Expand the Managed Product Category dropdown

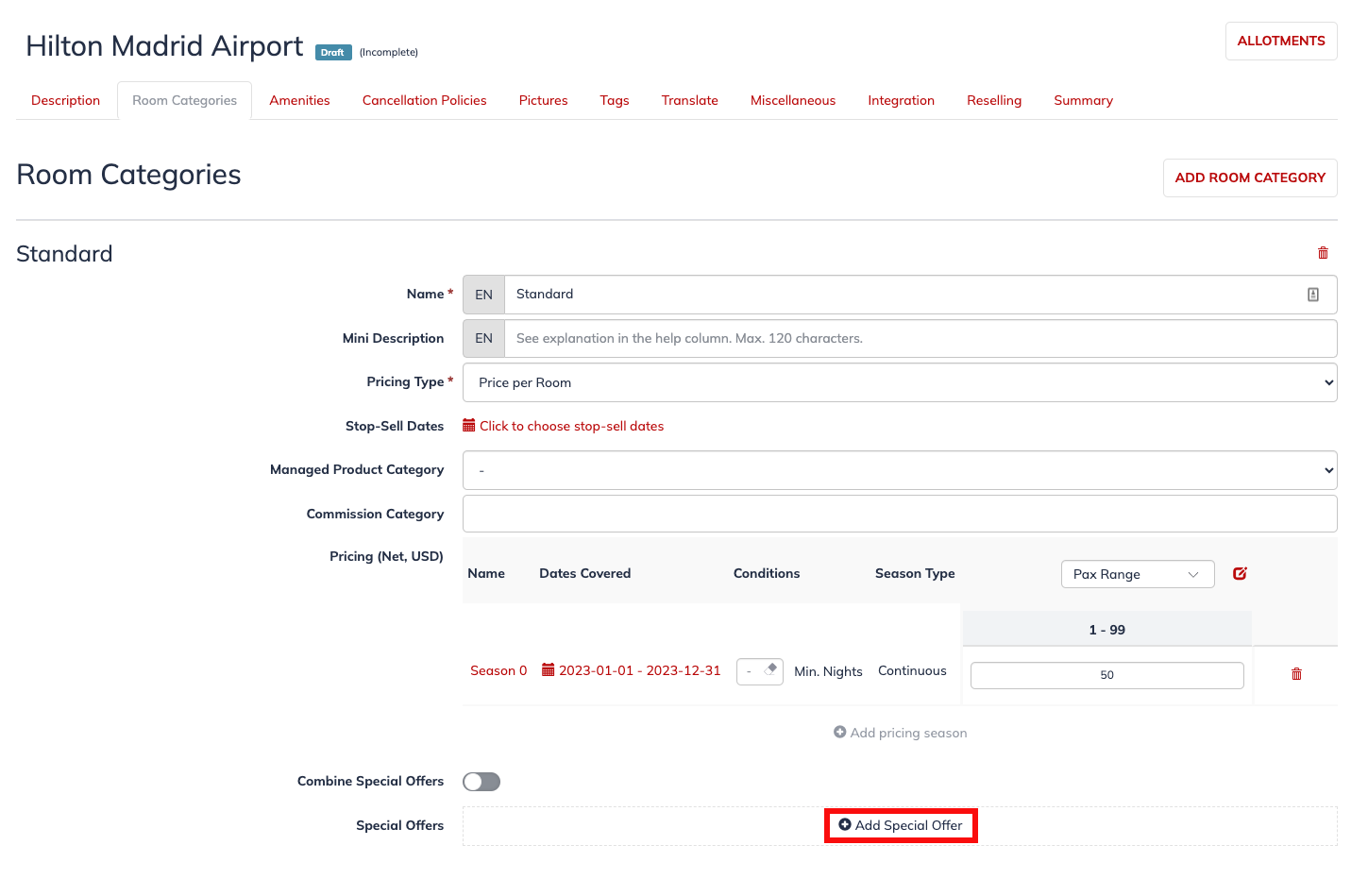tap(900, 470)
